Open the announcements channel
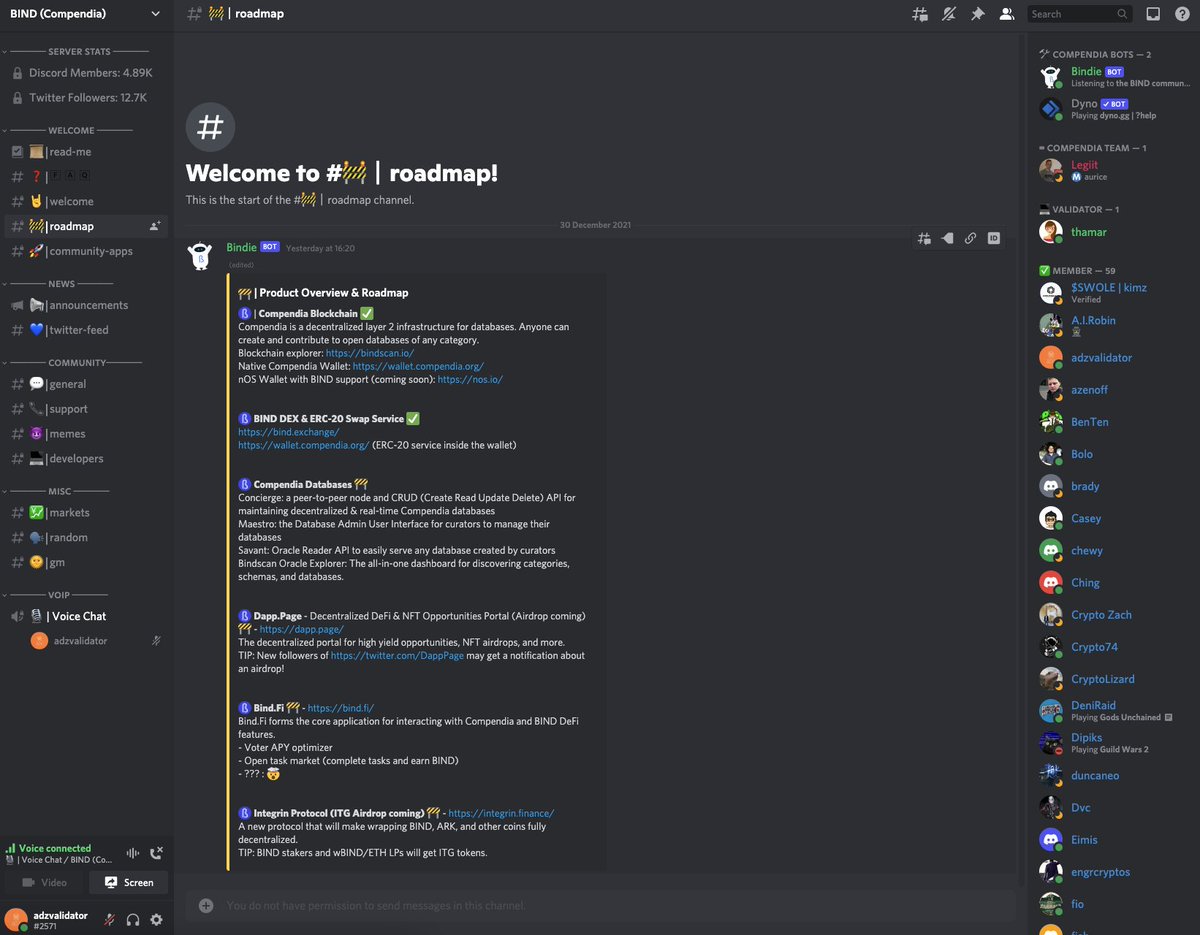This screenshot has width=1200, height=935. pyautogui.click(x=87, y=305)
